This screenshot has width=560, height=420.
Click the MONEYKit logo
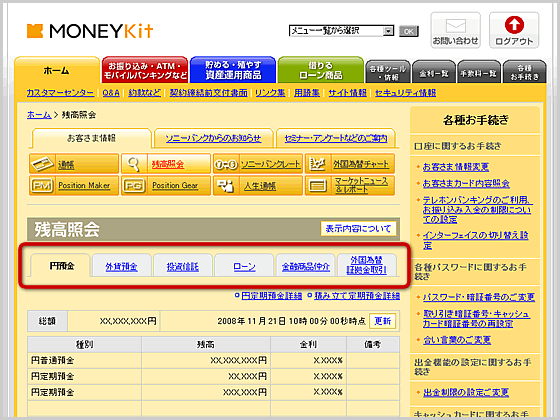point(90,31)
